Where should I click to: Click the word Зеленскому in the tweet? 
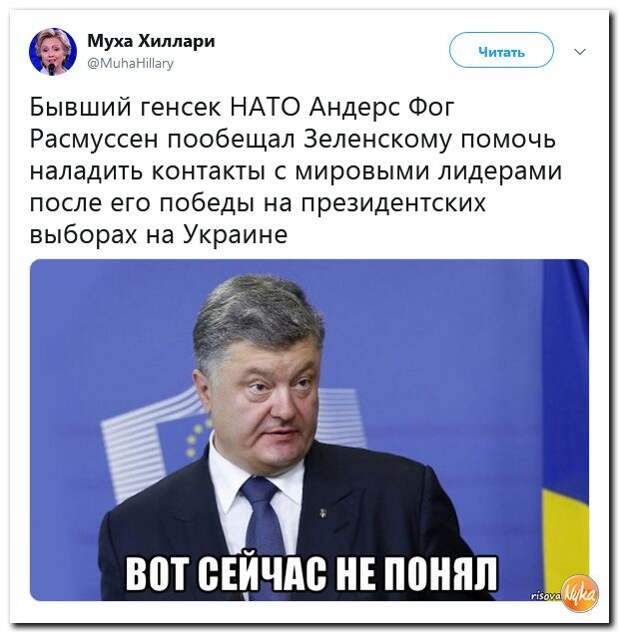(x=377, y=139)
